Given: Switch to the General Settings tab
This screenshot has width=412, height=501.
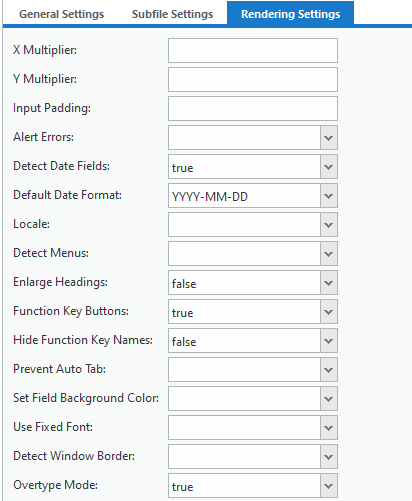Looking at the screenshot, I should pos(61,14).
